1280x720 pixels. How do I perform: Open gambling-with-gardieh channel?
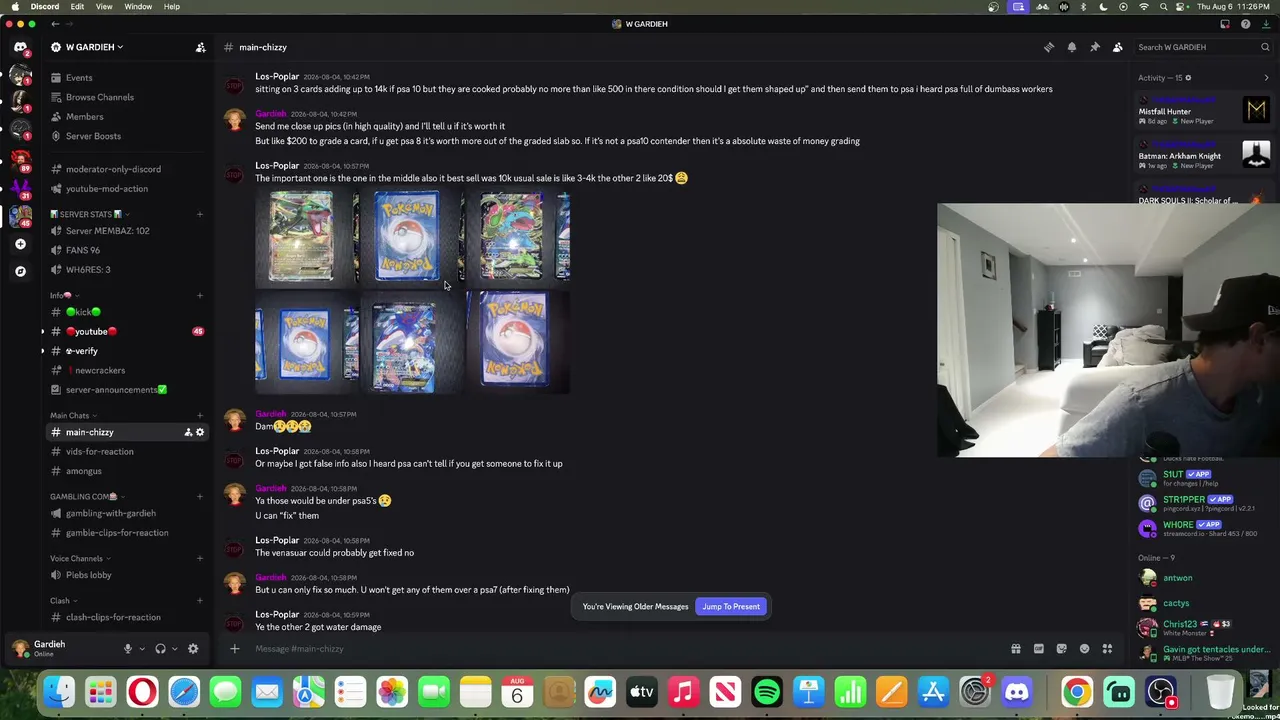point(110,513)
